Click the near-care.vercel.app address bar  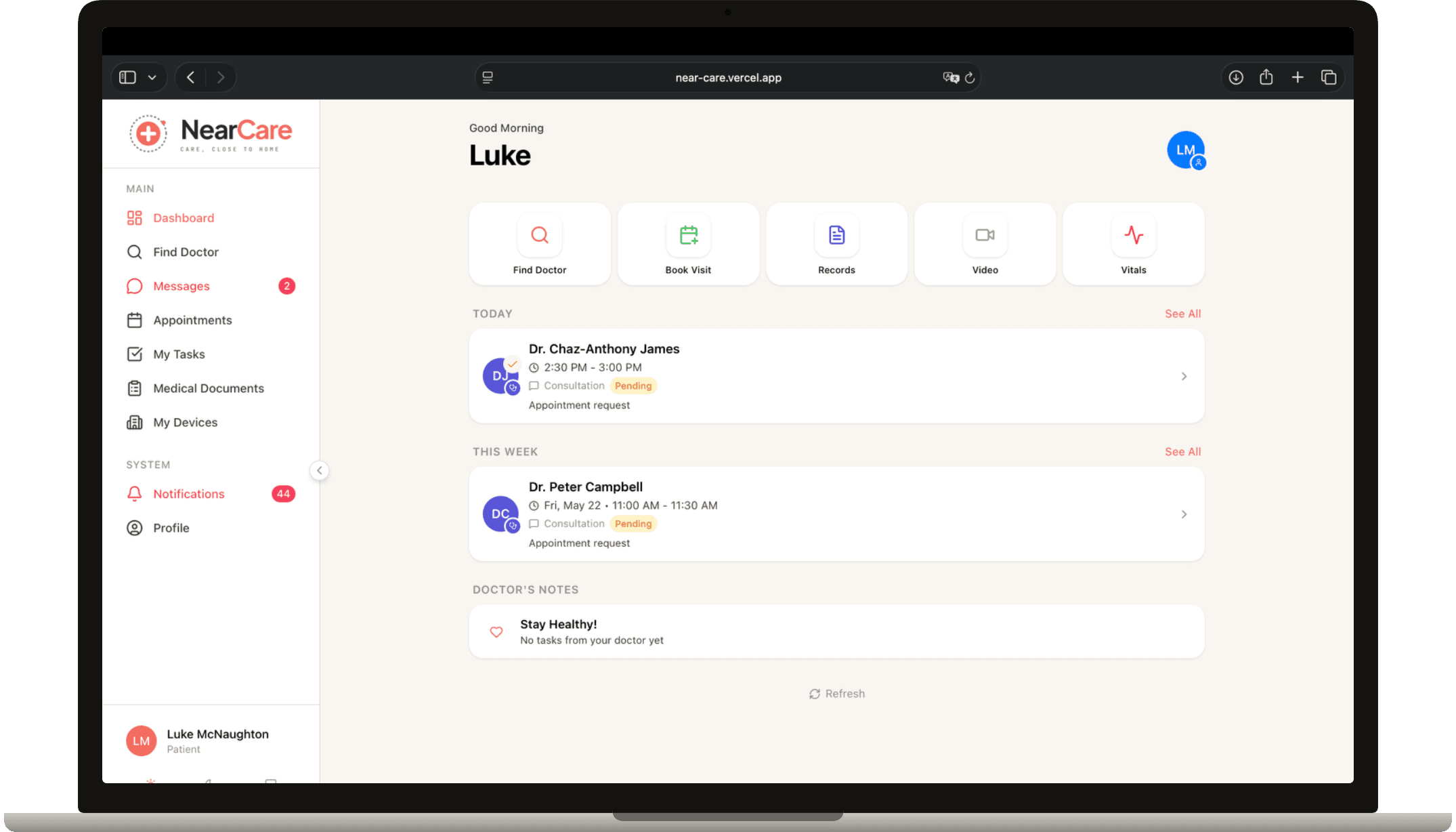coord(728,77)
